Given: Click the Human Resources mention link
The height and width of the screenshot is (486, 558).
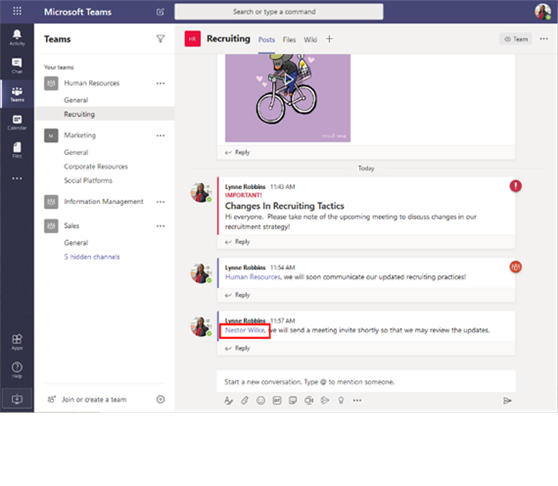Looking at the screenshot, I should pyautogui.click(x=253, y=277).
